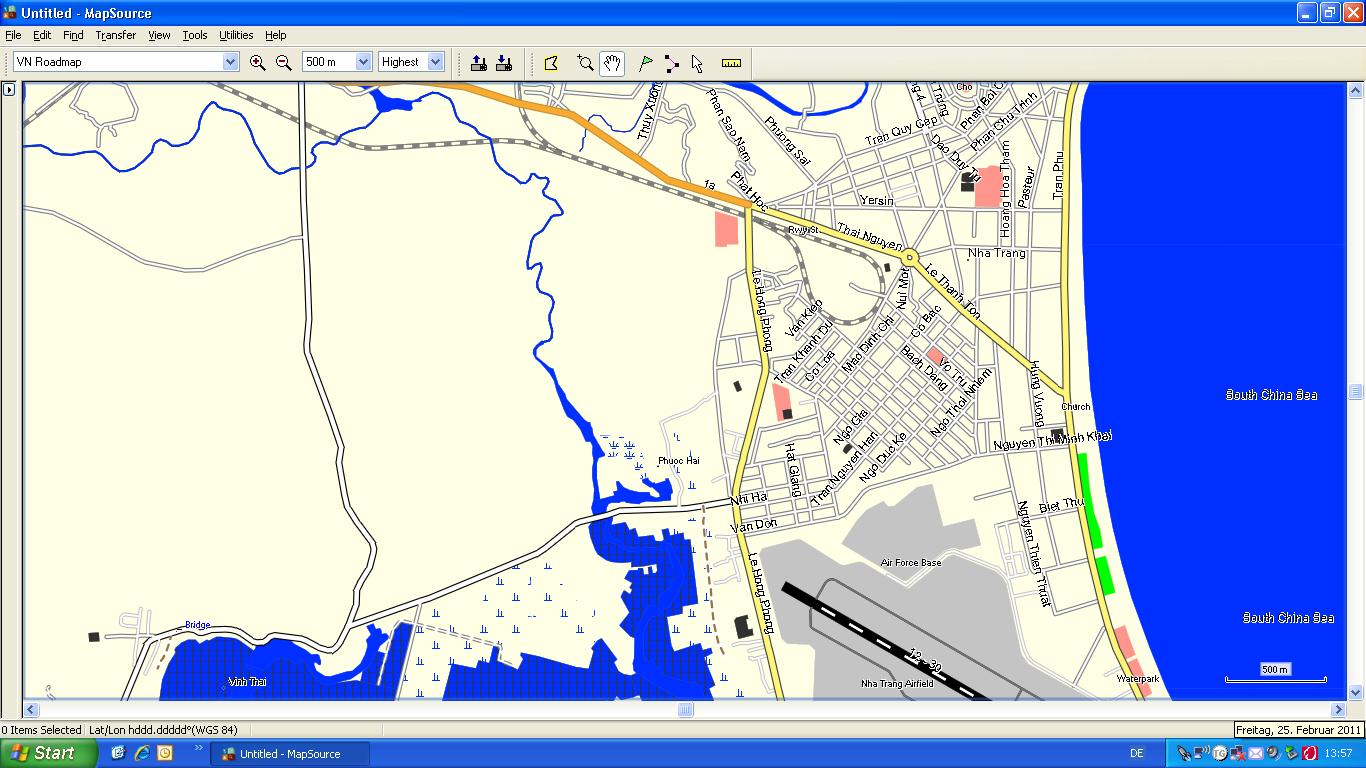Click Receive From Device toolbar icon
The height and width of the screenshot is (768, 1366).
[x=504, y=62]
